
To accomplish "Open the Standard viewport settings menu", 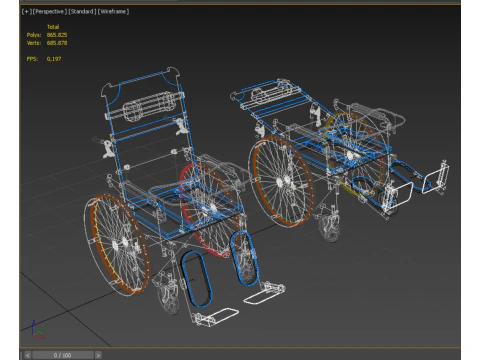I will pos(82,12).
